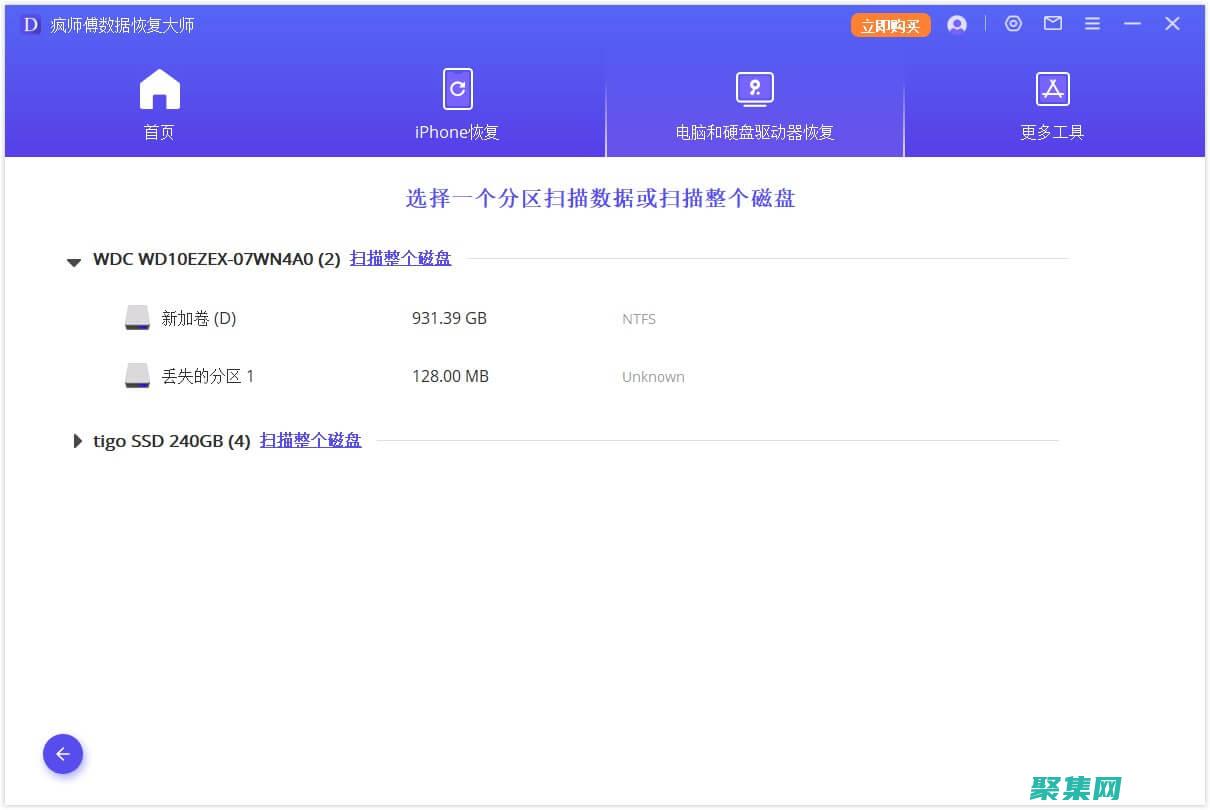1210x810 pixels.
Task: Collapse the WDC WD10EZEX-07WN4A0 disk group
Action: click(74, 261)
